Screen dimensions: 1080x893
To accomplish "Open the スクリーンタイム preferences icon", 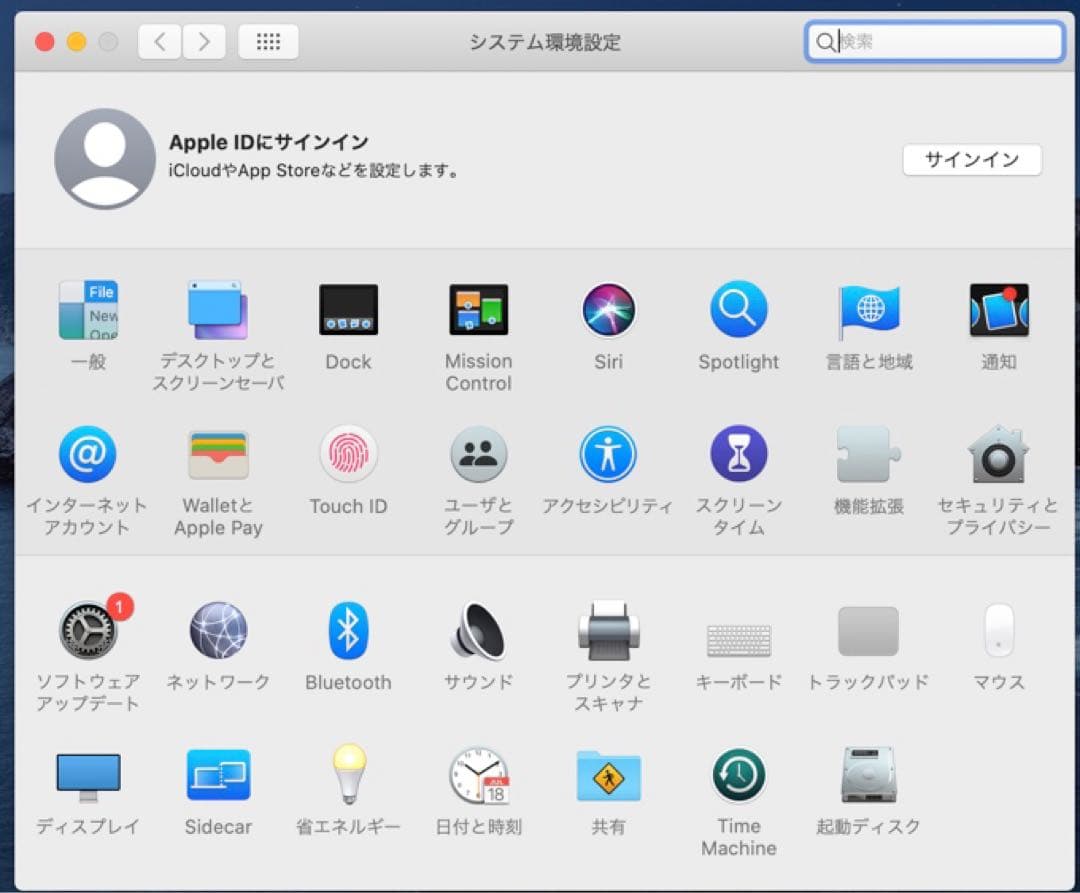I will tap(738, 455).
